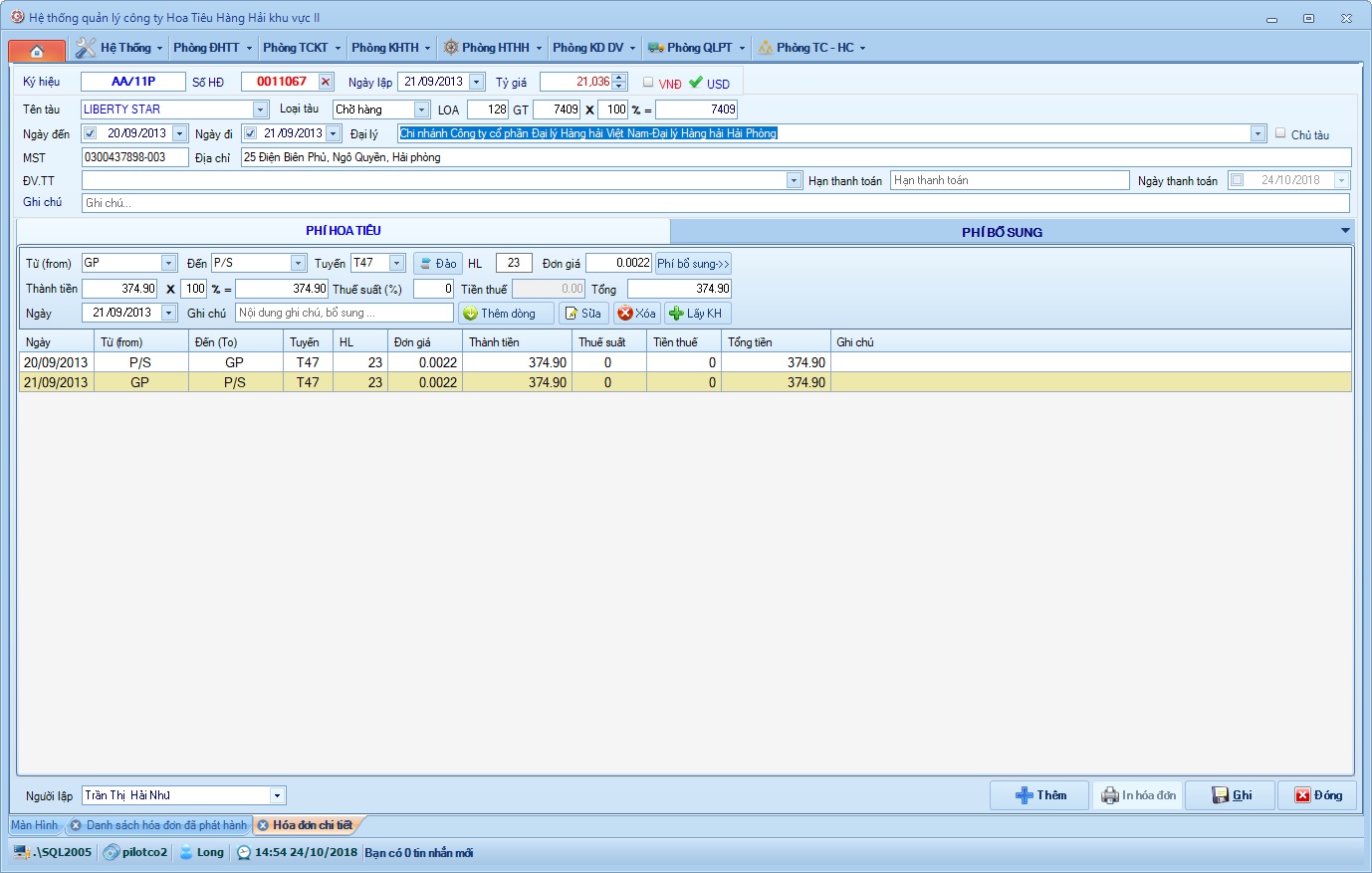Clear invoice number with red X icon
1372x873 pixels.
[326, 82]
